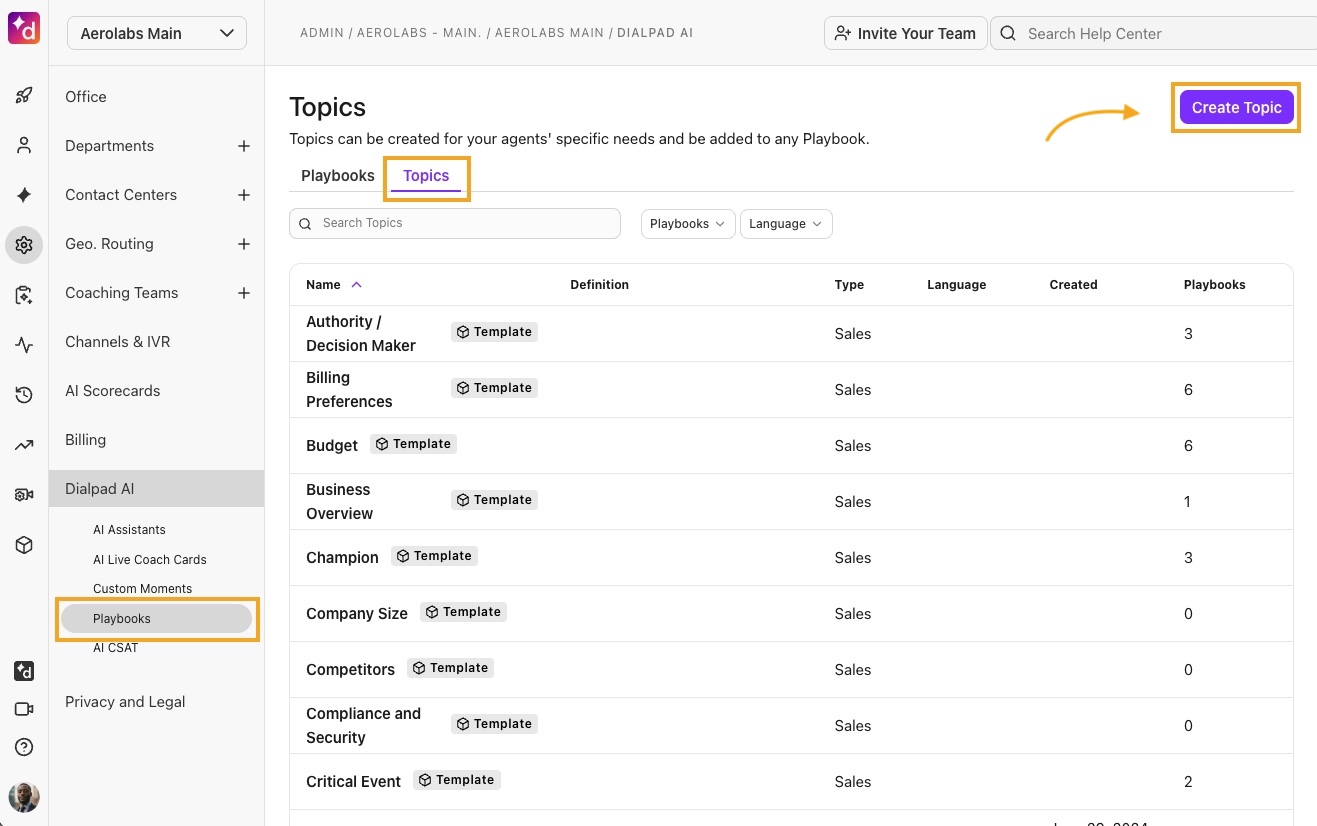Select the Topics tab

[x=426, y=175]
